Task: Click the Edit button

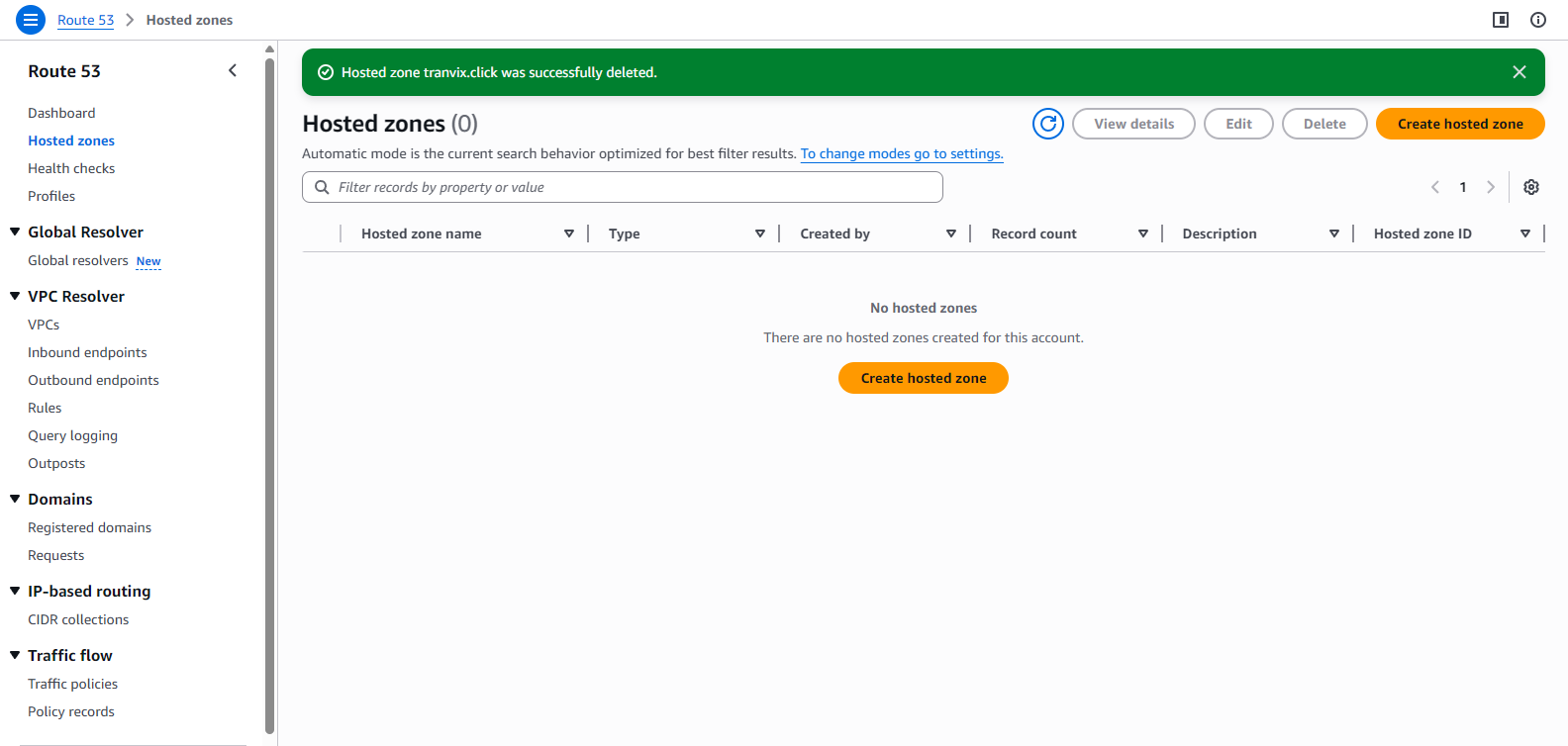Action: pyautogui.click(x=1238, y=124)
